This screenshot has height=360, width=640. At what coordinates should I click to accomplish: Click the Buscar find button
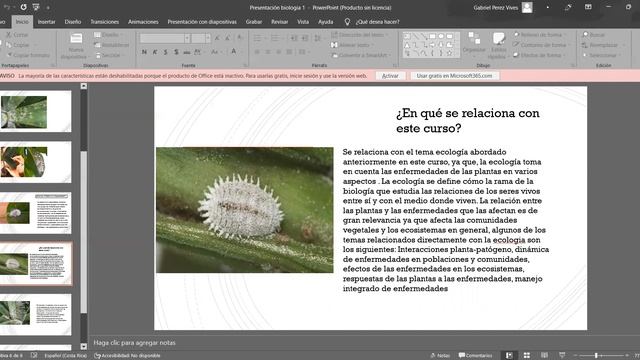(594, 35)
